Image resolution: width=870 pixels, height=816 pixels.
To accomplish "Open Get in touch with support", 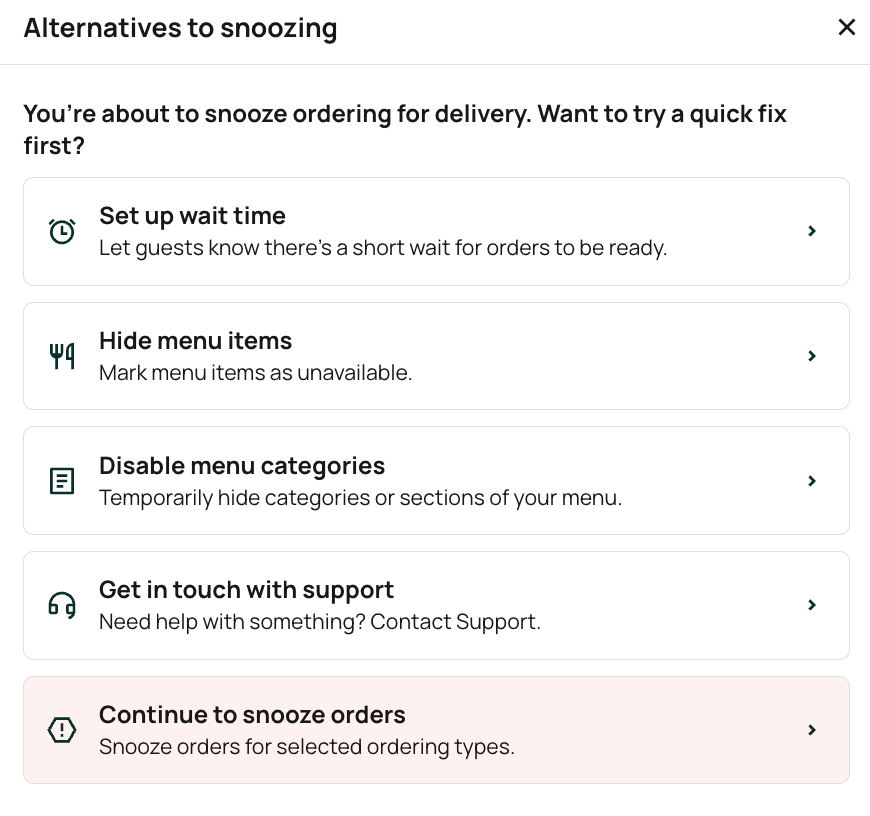I will tap(246, 590).
